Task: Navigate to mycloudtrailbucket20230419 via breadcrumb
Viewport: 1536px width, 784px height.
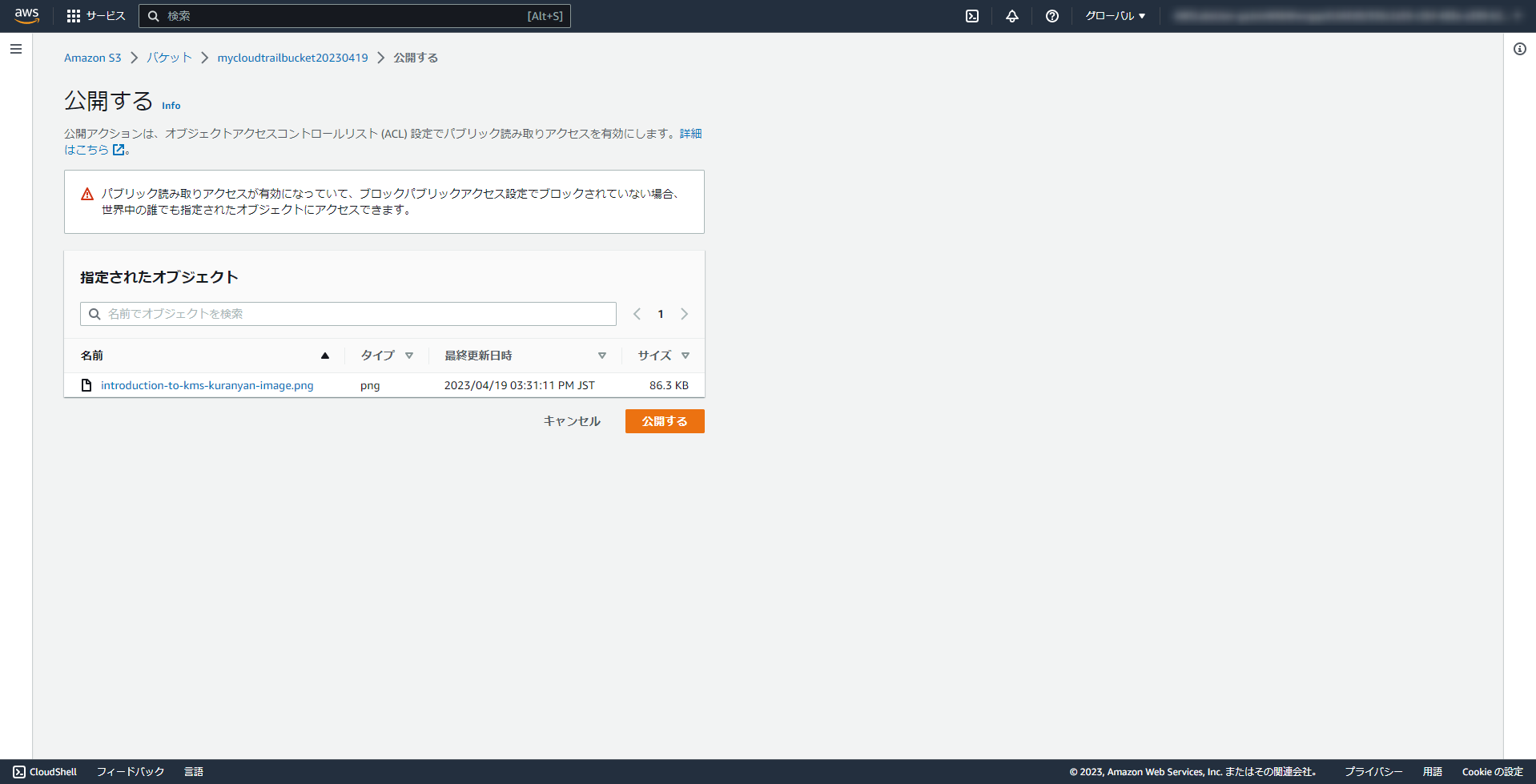Action: tap(292, 57)
